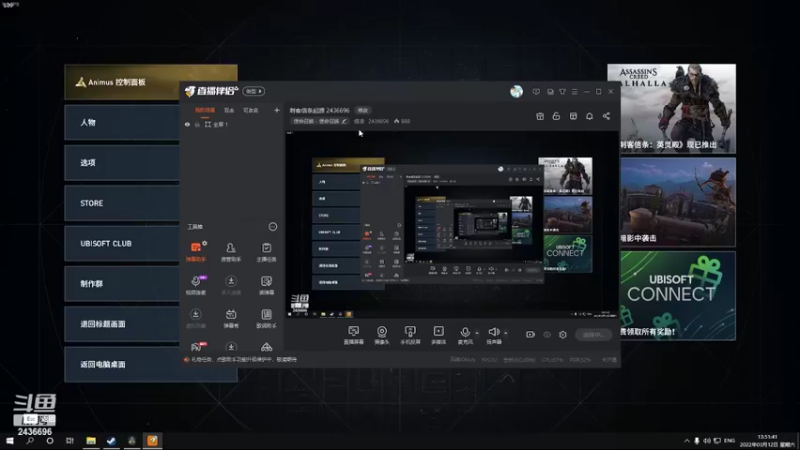
Task: Expand hidden system tray icons chevron
Action: tap(687, 440)
